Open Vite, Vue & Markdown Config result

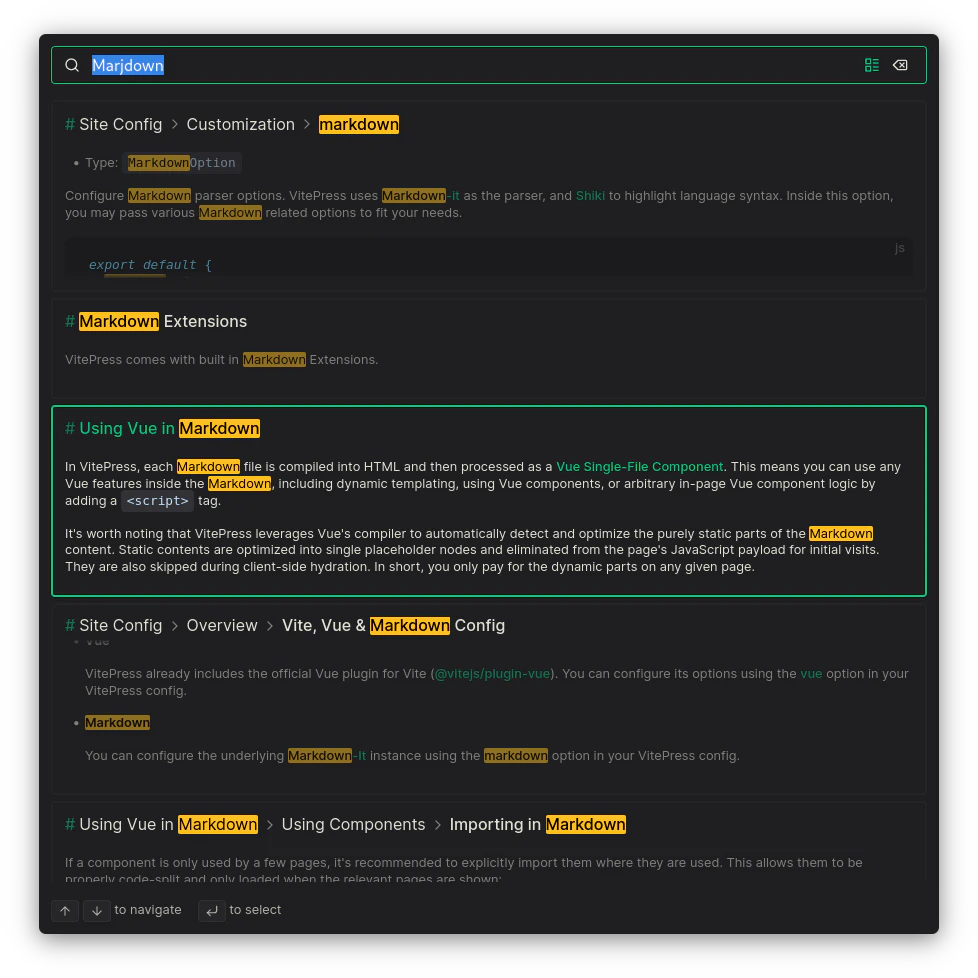click(393, 626)
